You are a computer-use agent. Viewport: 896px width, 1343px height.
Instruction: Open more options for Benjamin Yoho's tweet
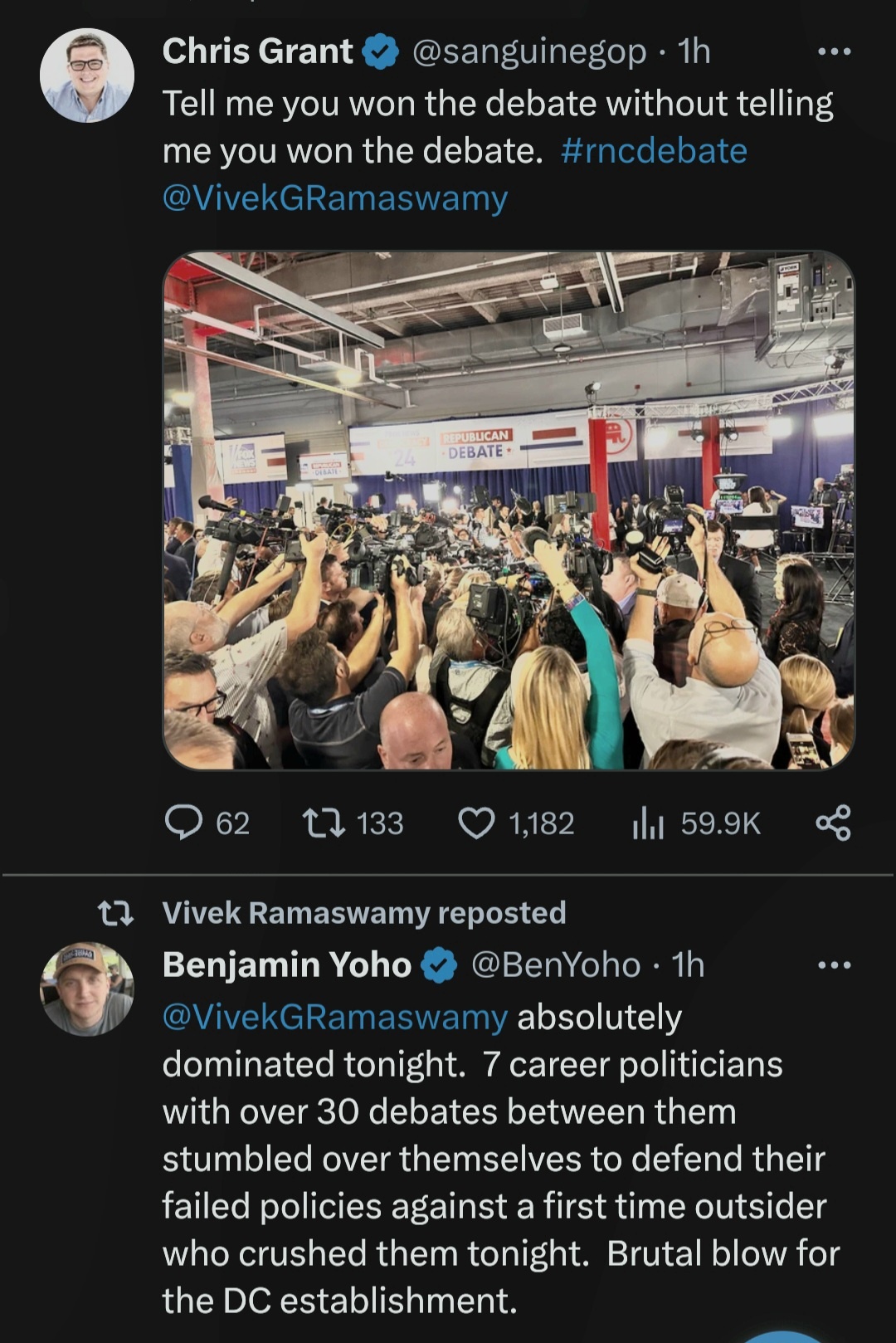click(834, 965)
